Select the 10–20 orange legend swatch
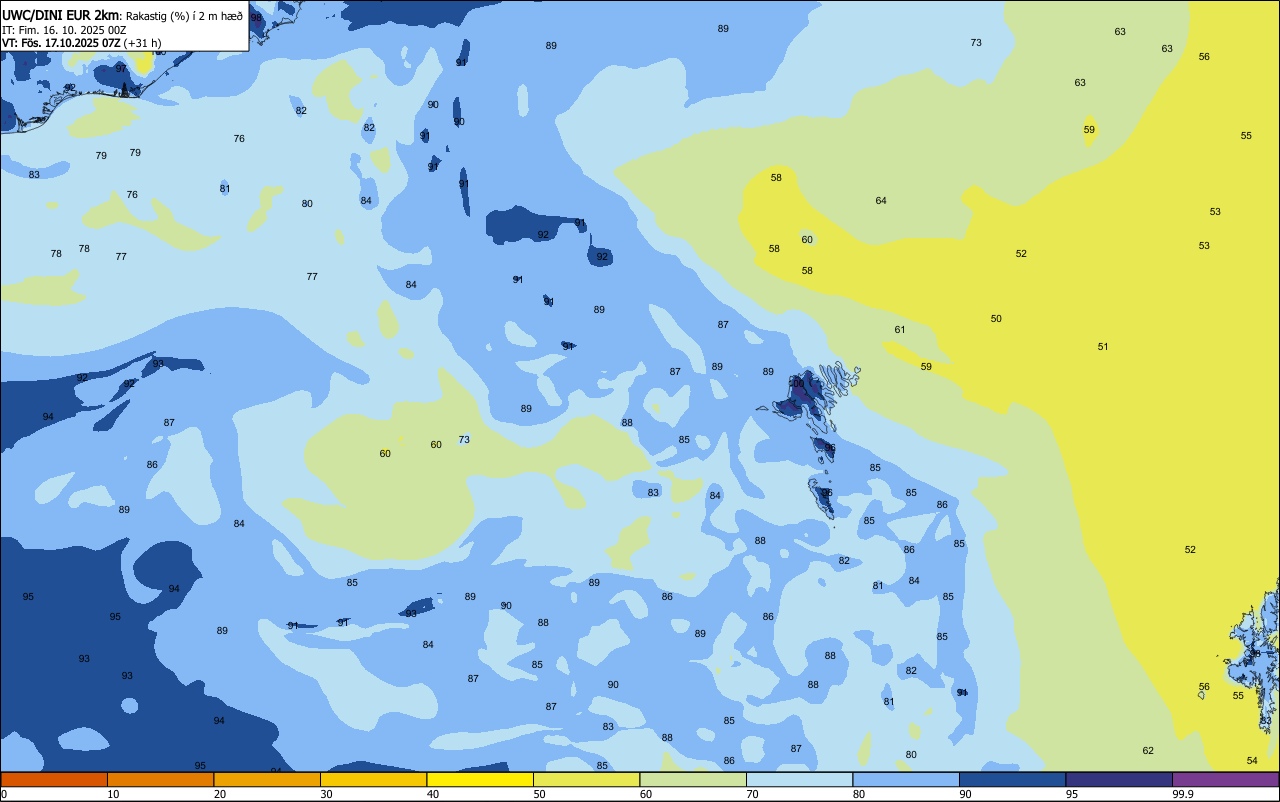The width and height of the screenshot is (1280, 802). (160, 779)
